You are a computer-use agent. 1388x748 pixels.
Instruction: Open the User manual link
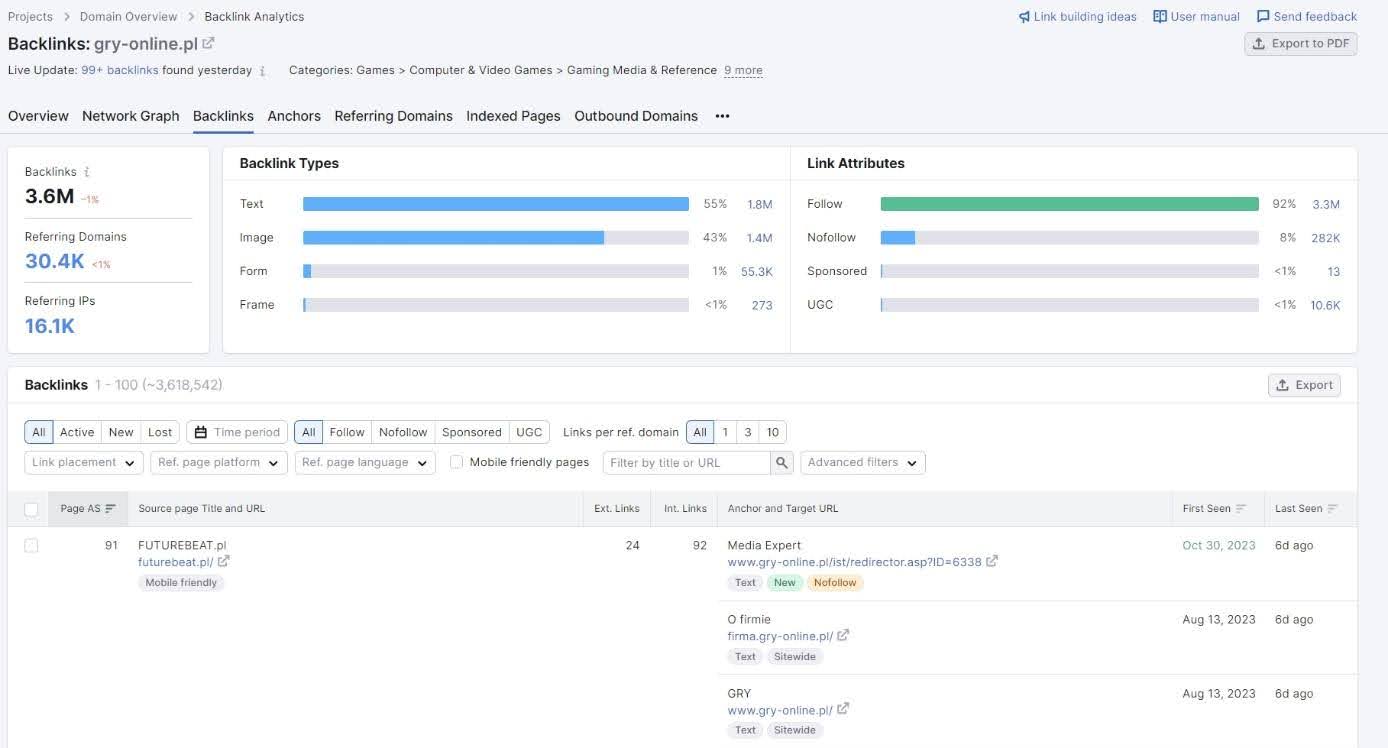[1196, 17]
